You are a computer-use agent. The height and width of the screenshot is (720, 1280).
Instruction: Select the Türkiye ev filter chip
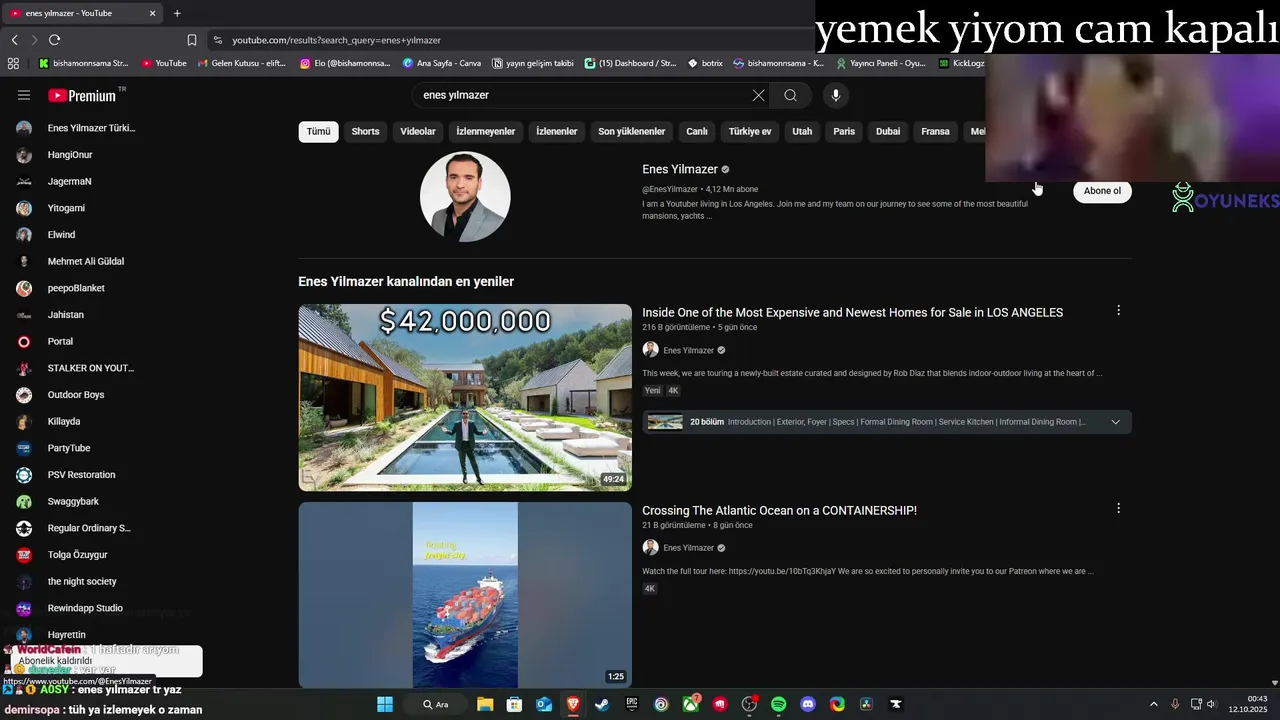pos(750,131)
